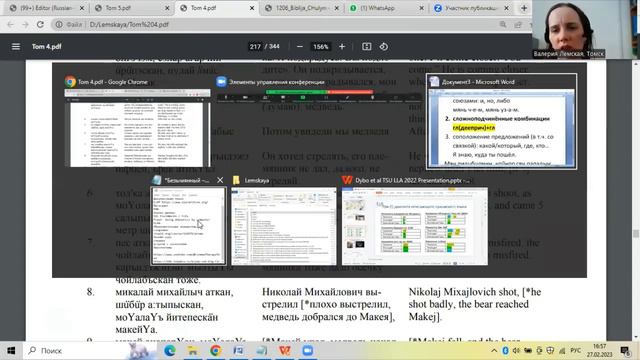The image size is (640, 360).
Task: Open the Windows Start menu
Action: point(11,351)
